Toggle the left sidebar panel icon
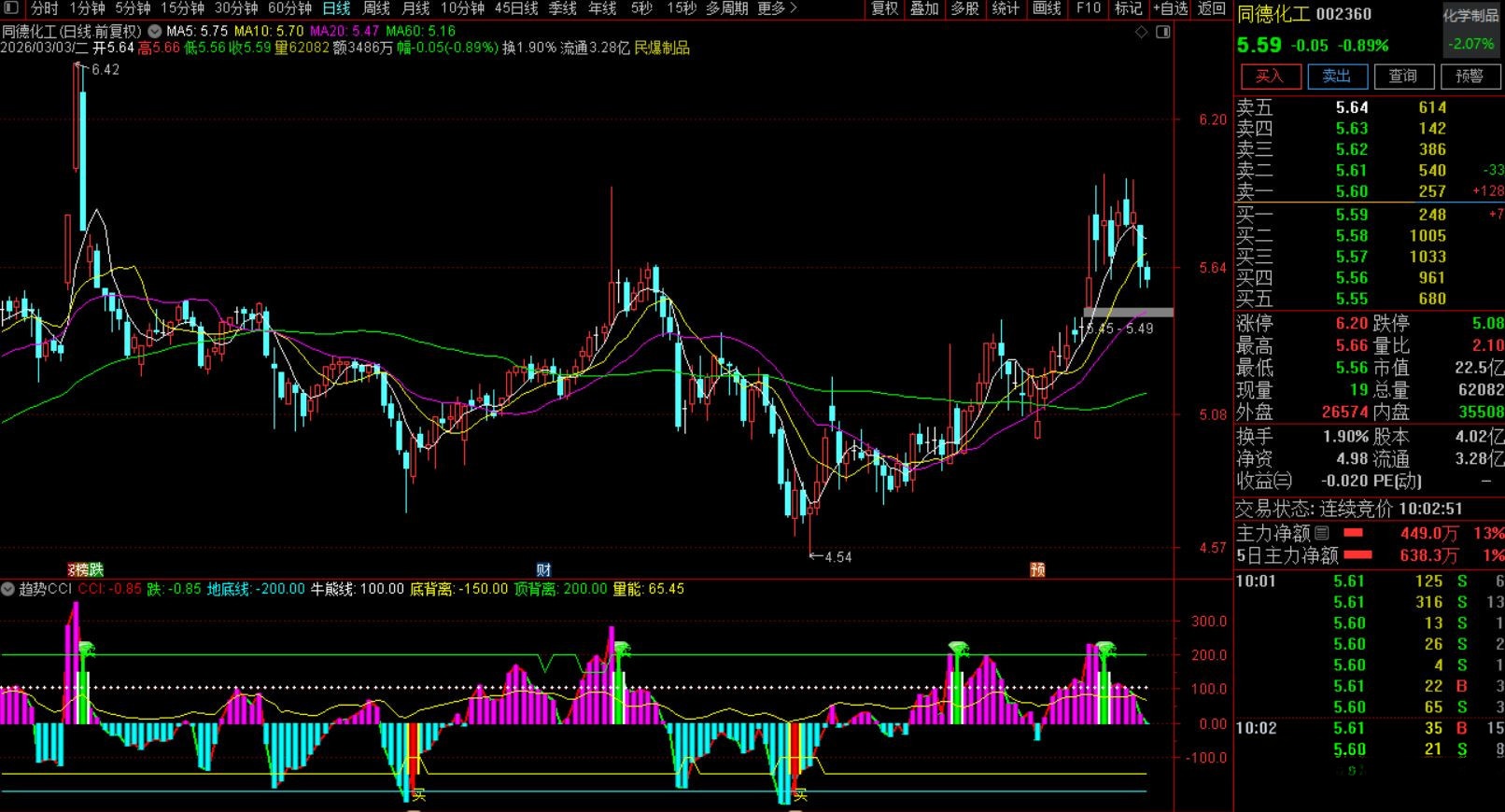 tap(11, 8)
